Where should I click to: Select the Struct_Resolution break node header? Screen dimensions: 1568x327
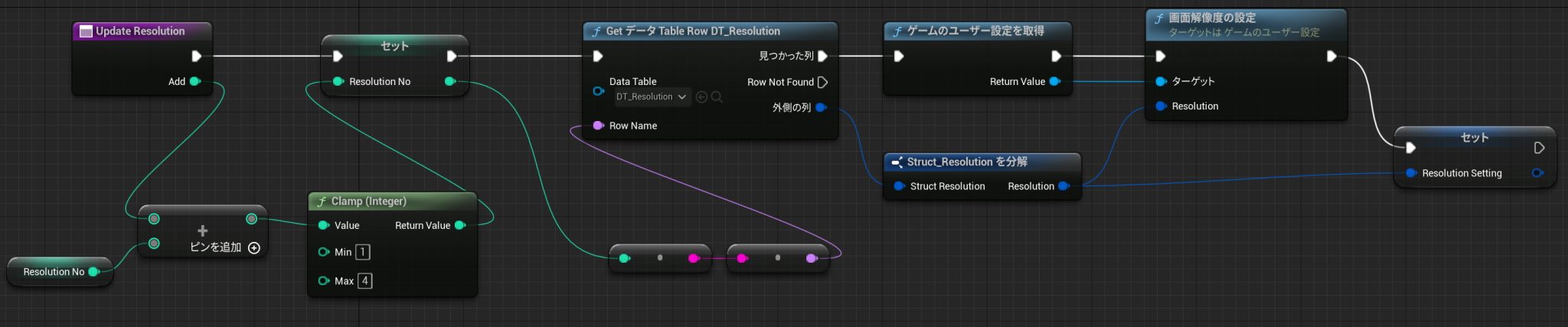(x=967, y=162)
